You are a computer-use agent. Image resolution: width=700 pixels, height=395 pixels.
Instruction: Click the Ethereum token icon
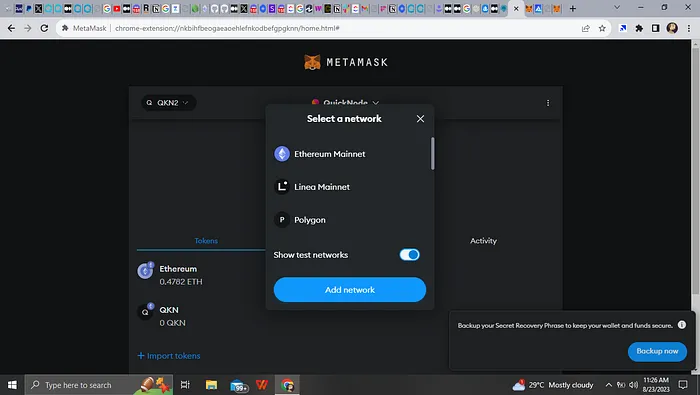(x=145, y=271)
